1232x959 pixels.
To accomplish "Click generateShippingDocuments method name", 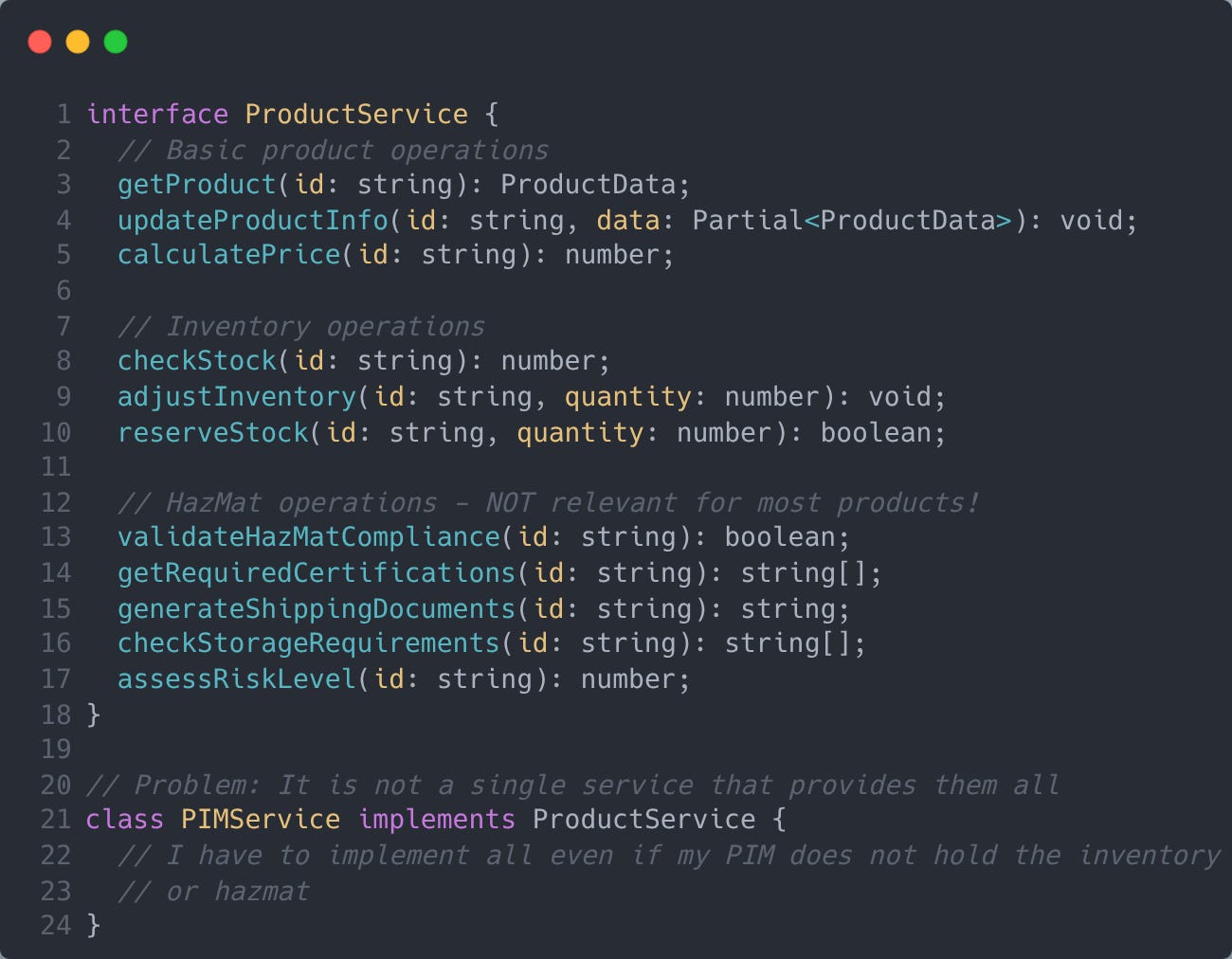I will coord(316,608).
